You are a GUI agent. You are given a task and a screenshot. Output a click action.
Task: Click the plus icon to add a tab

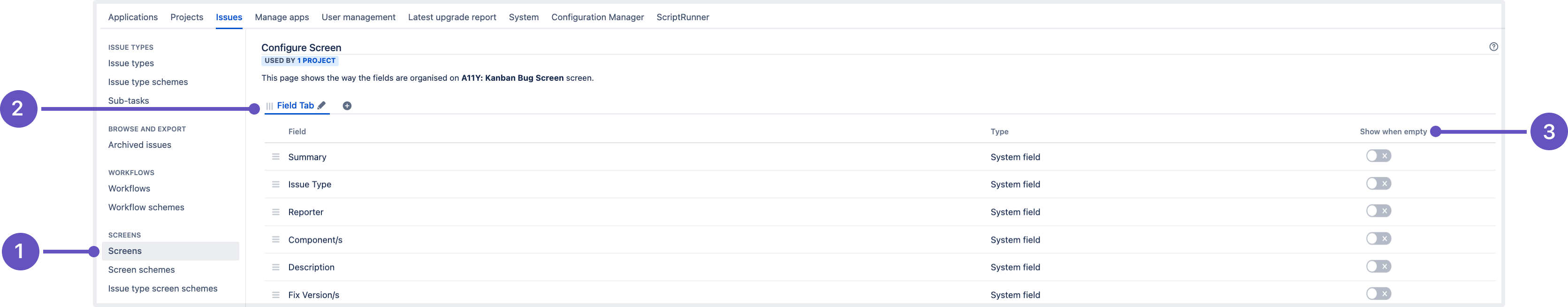click(347, 106)
